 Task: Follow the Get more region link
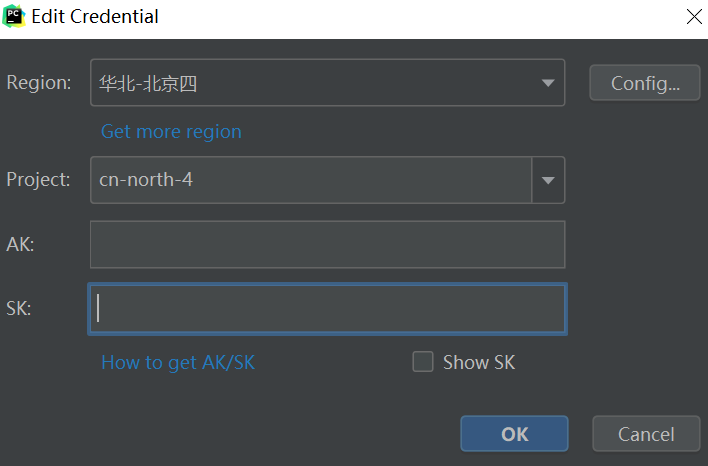(x=171, y=132)
